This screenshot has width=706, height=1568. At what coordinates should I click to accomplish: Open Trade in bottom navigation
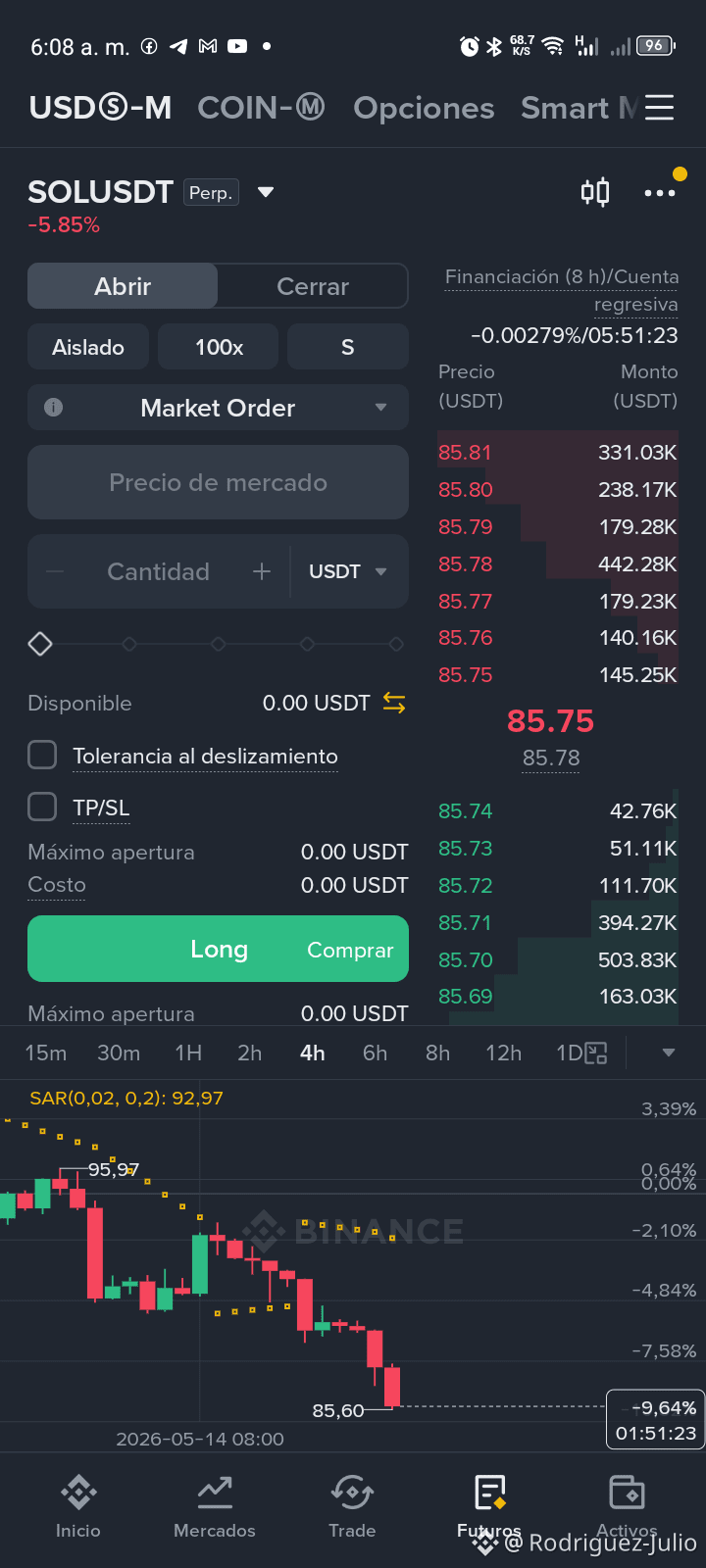(x=352, y=1506)
